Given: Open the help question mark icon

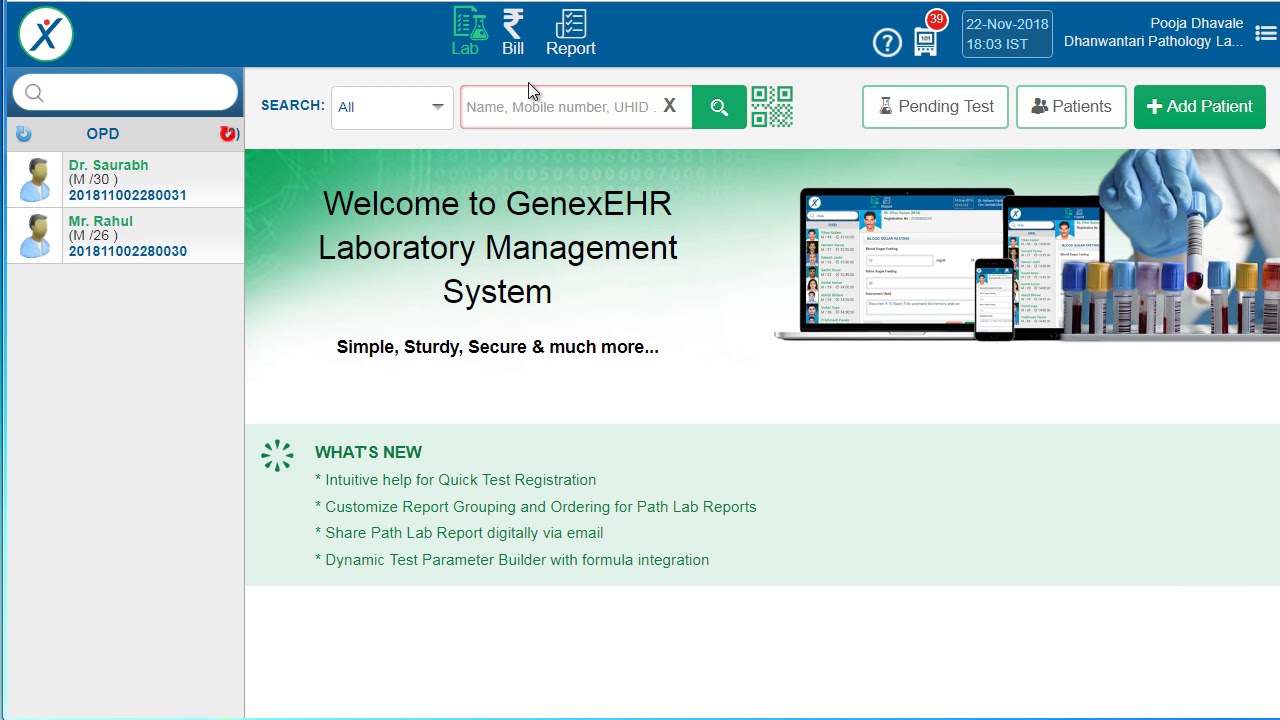Looking at the screenshot, I should click(x=887, y=42).
